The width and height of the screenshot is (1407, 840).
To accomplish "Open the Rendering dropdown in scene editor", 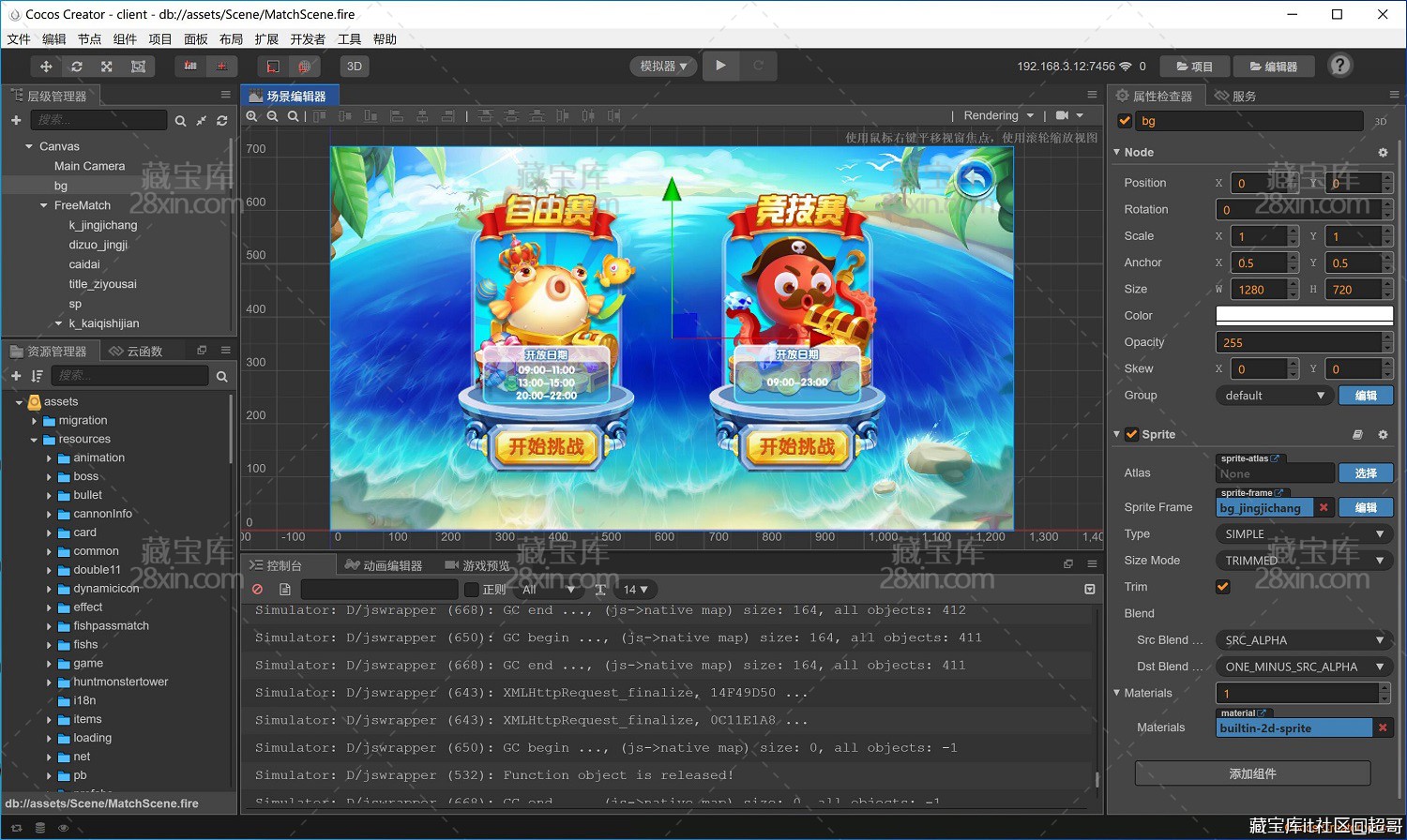I will pyautogui.click(x=999, y=115).
